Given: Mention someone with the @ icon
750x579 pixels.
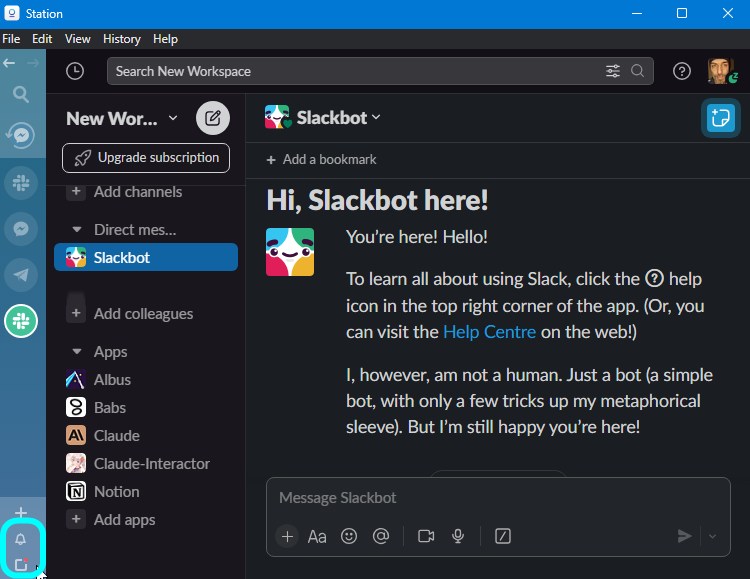Looking at the screenshot, I should 381,536.
